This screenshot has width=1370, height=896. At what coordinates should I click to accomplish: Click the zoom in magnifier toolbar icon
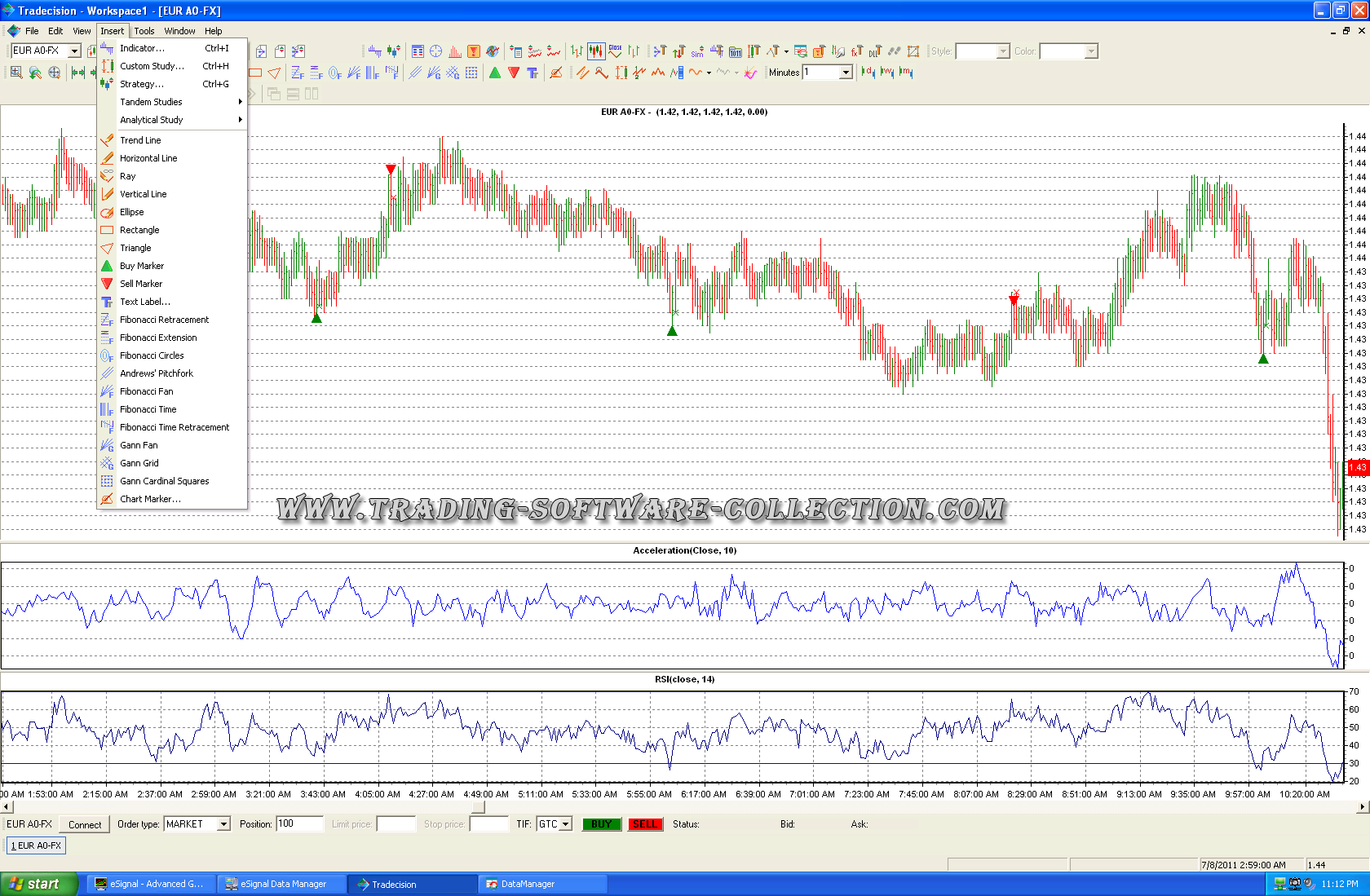[16, 73]
